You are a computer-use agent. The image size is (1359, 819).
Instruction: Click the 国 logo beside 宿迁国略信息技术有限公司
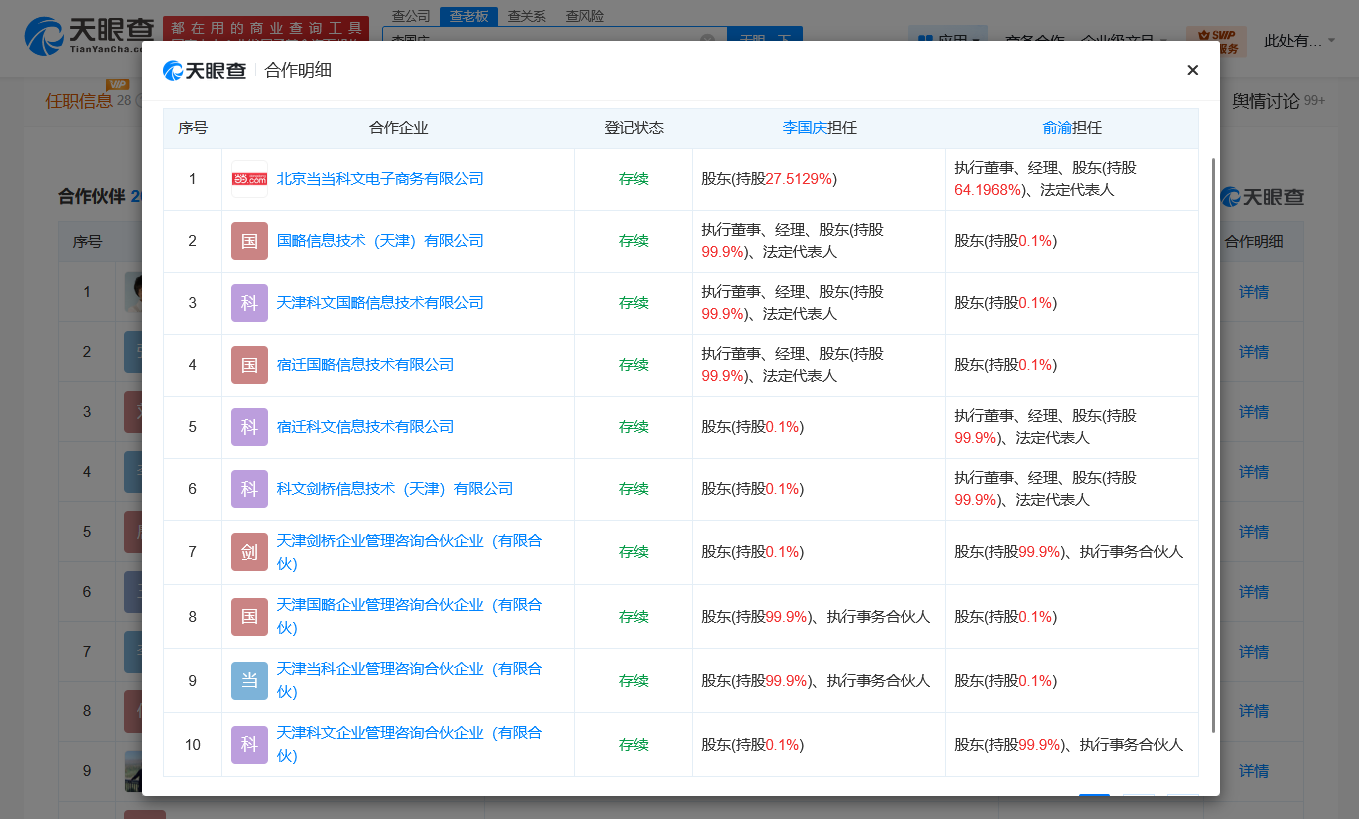(x=250, y=365)
